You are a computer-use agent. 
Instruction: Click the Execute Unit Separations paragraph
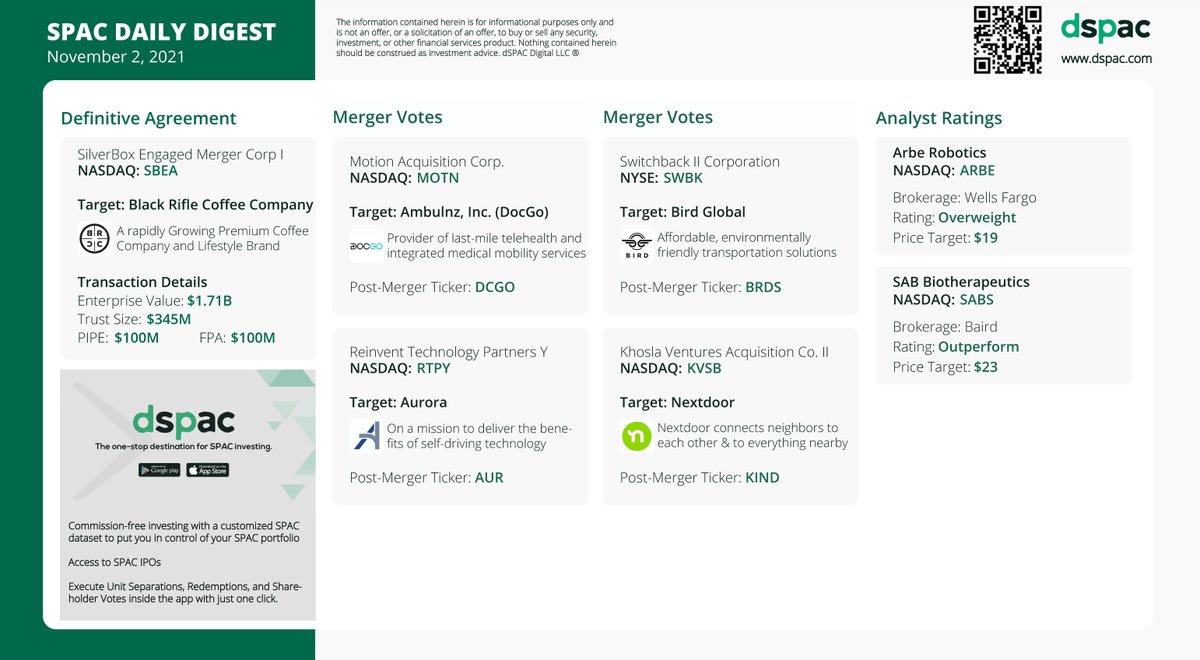[185, 592]
